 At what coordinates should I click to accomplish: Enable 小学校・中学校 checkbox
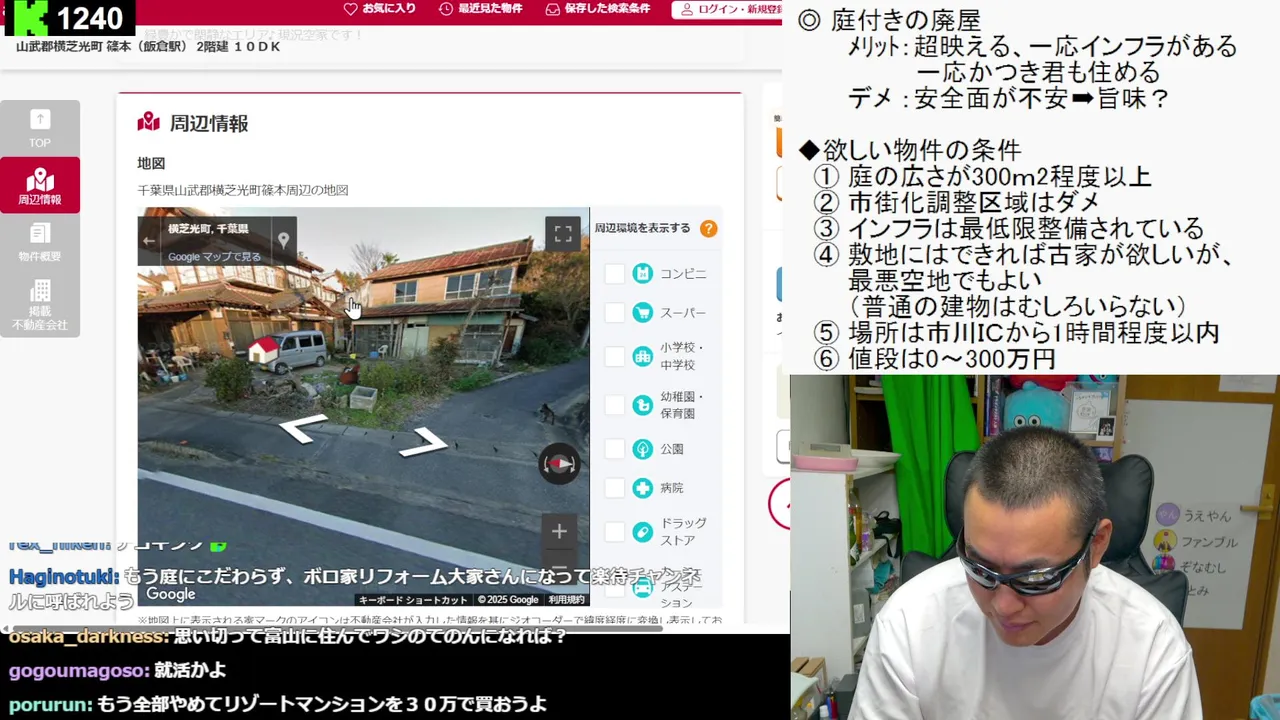(x=614, y=357)
